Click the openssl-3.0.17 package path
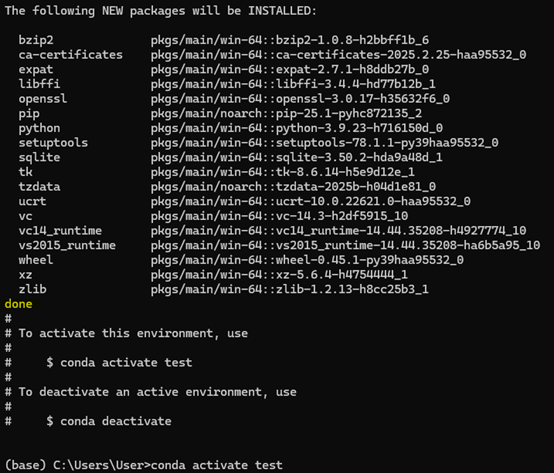The width and height of the screenshot is (554, 473). point(300,99)
